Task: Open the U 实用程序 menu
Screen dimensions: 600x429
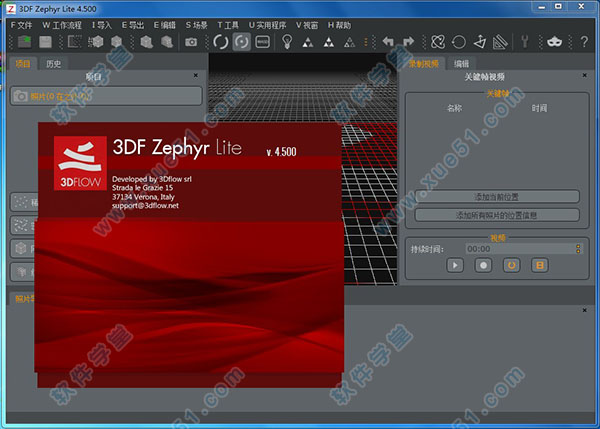Action: coord(267,25)
